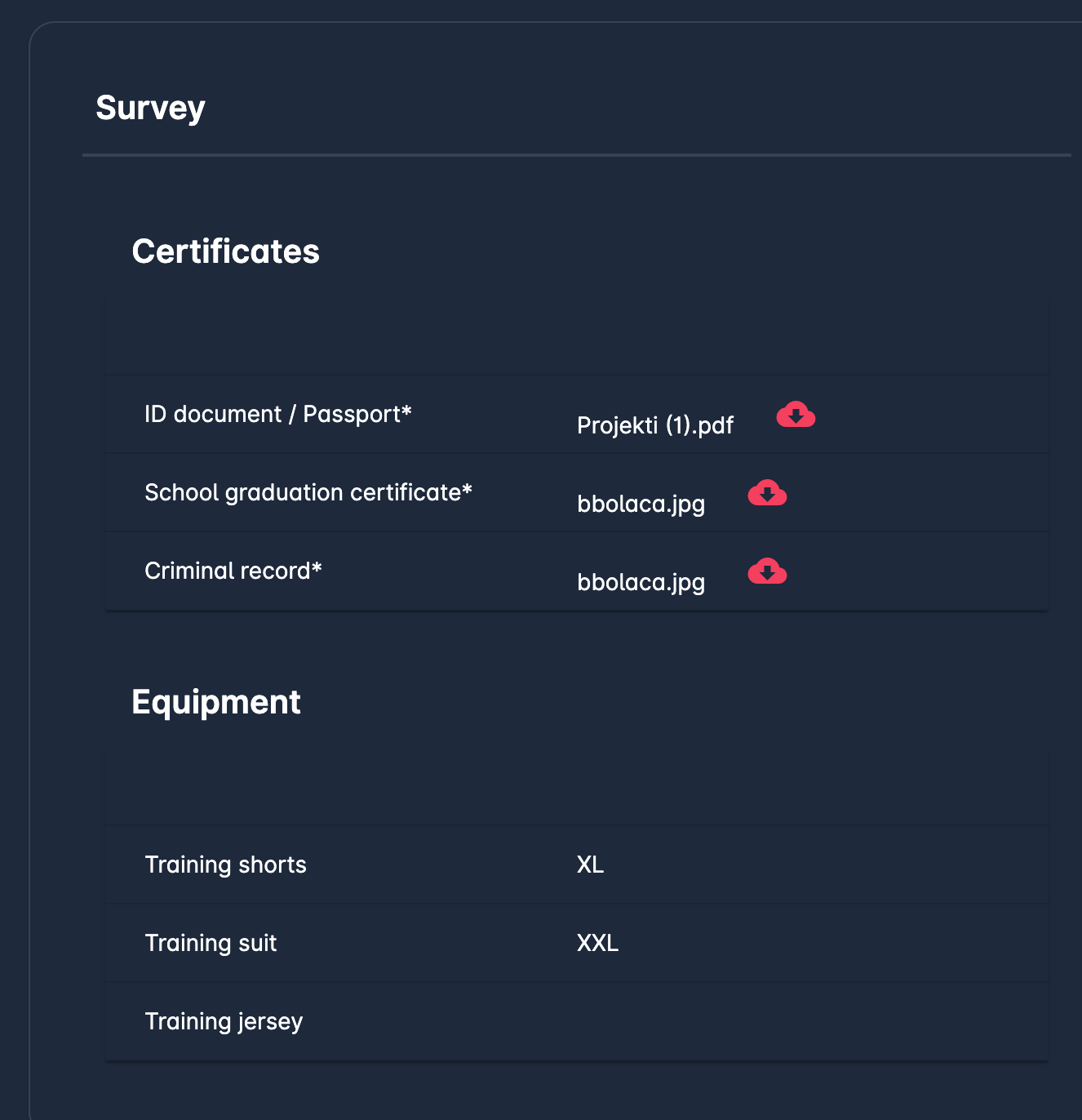Click bbolaca.jpg in the school graduation certificate row
The image size is (1082, 1120).
pyautogui.click(x=641, y=504)
